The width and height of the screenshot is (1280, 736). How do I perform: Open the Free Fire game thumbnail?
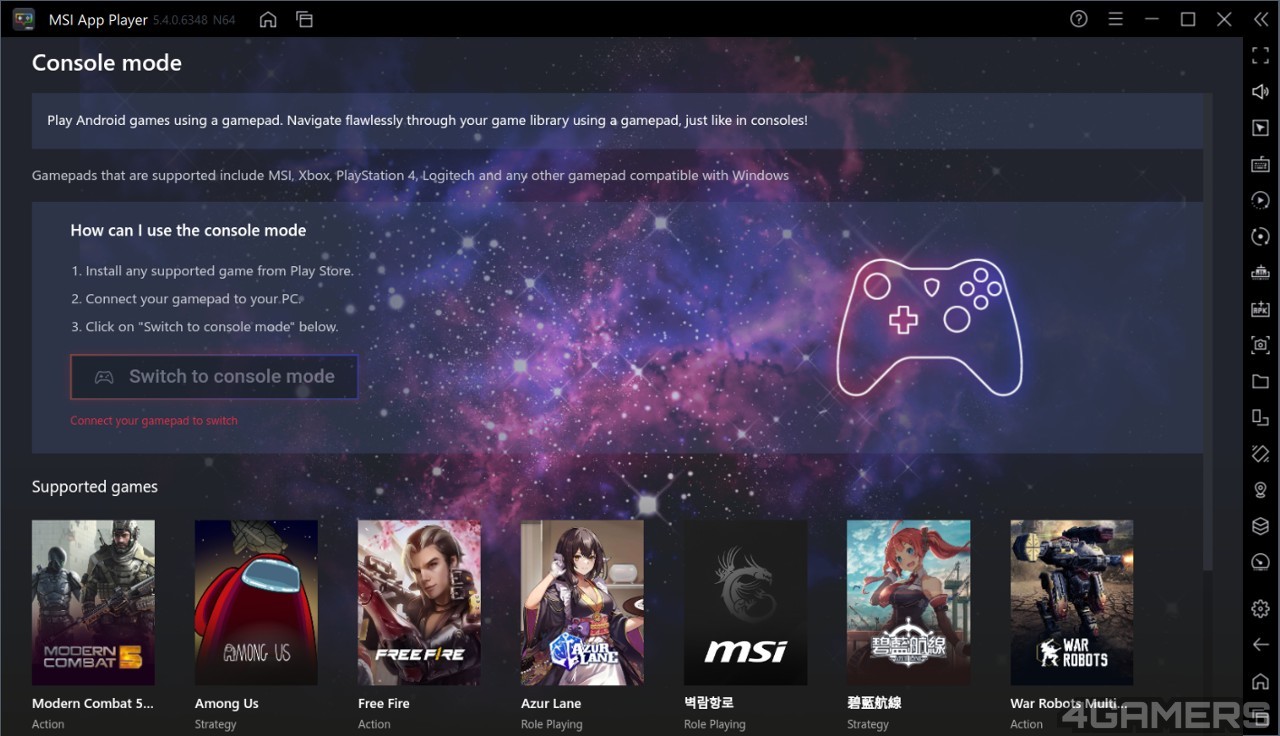(x=419, y=602)
